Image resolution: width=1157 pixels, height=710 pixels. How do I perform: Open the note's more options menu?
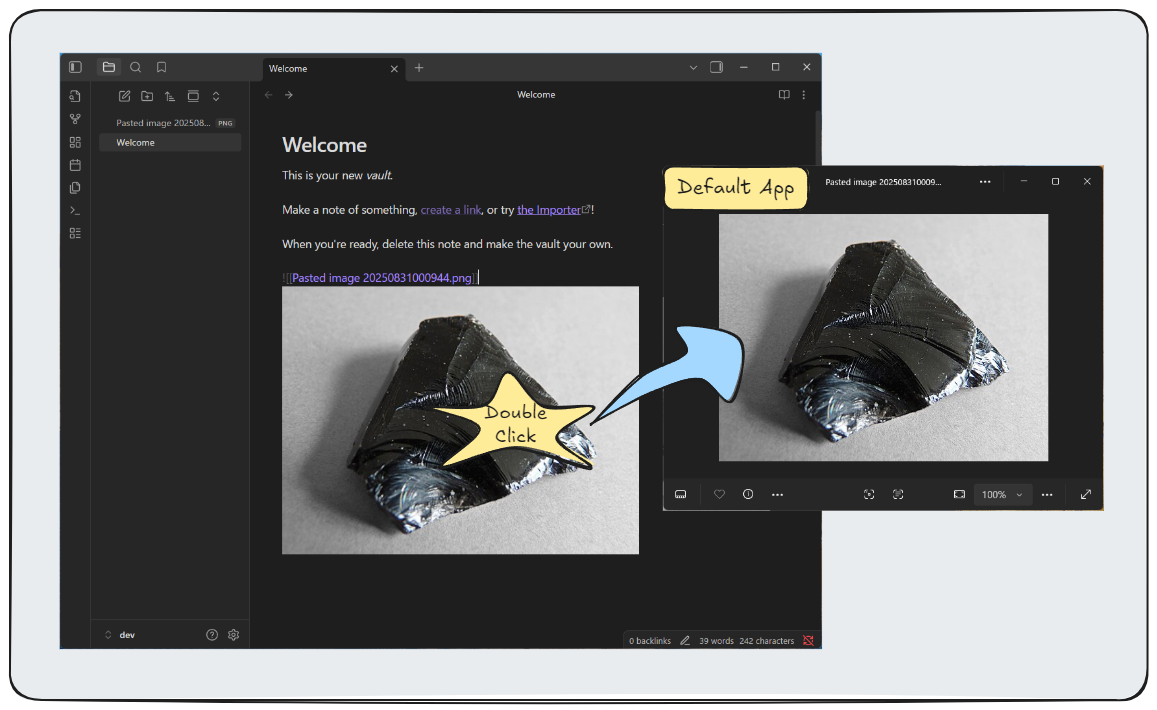[804, 94]
